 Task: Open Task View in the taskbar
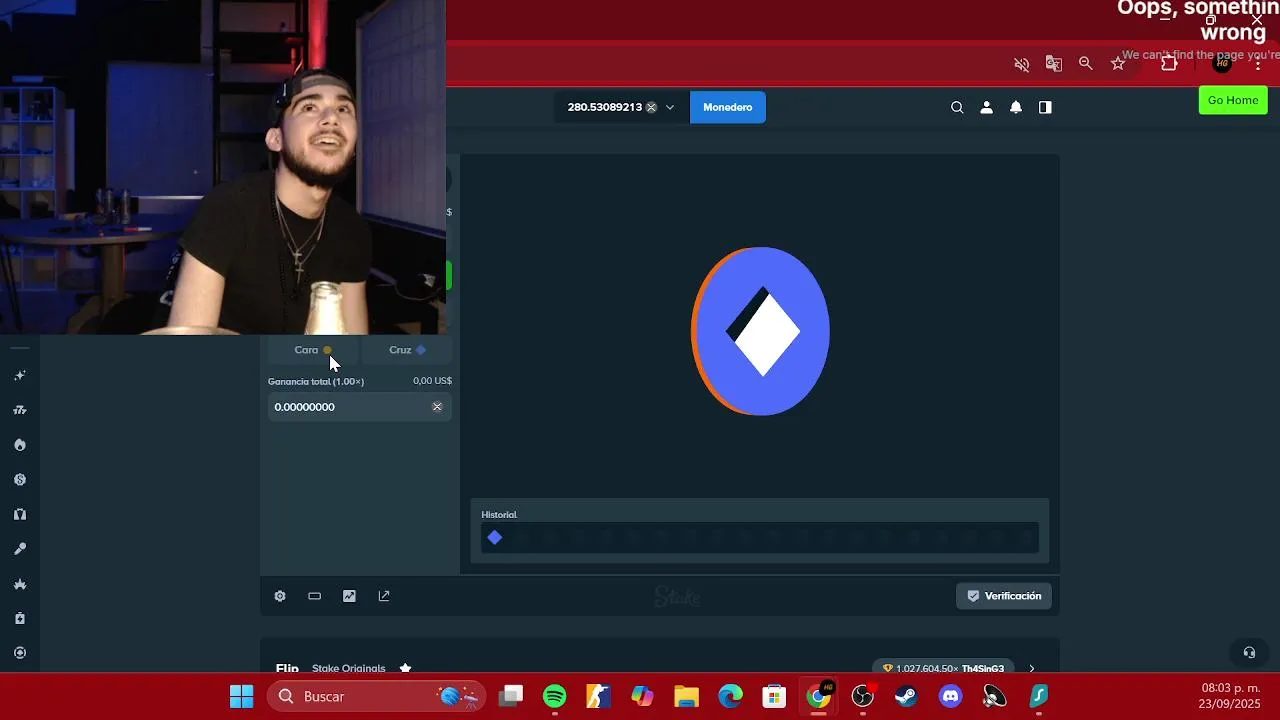point(511,696)
